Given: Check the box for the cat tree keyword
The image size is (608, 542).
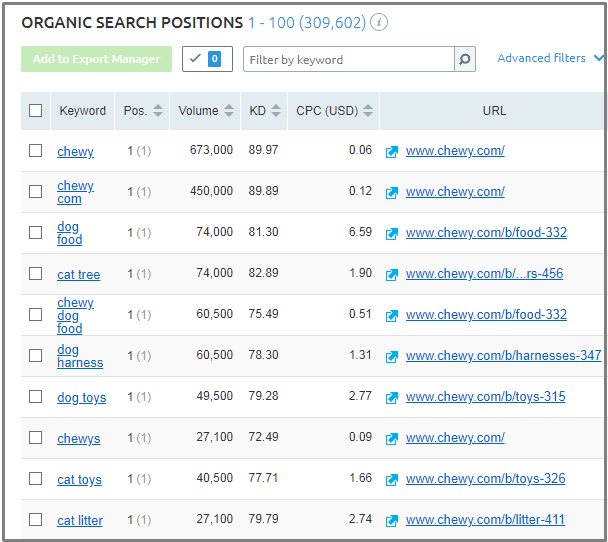Looking at the screenshot, I should 35,273.
